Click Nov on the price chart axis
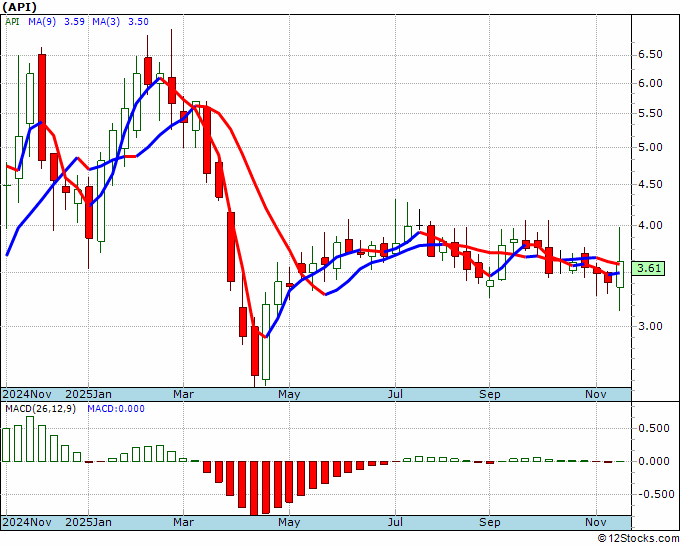680x546 pixels. 595,394
